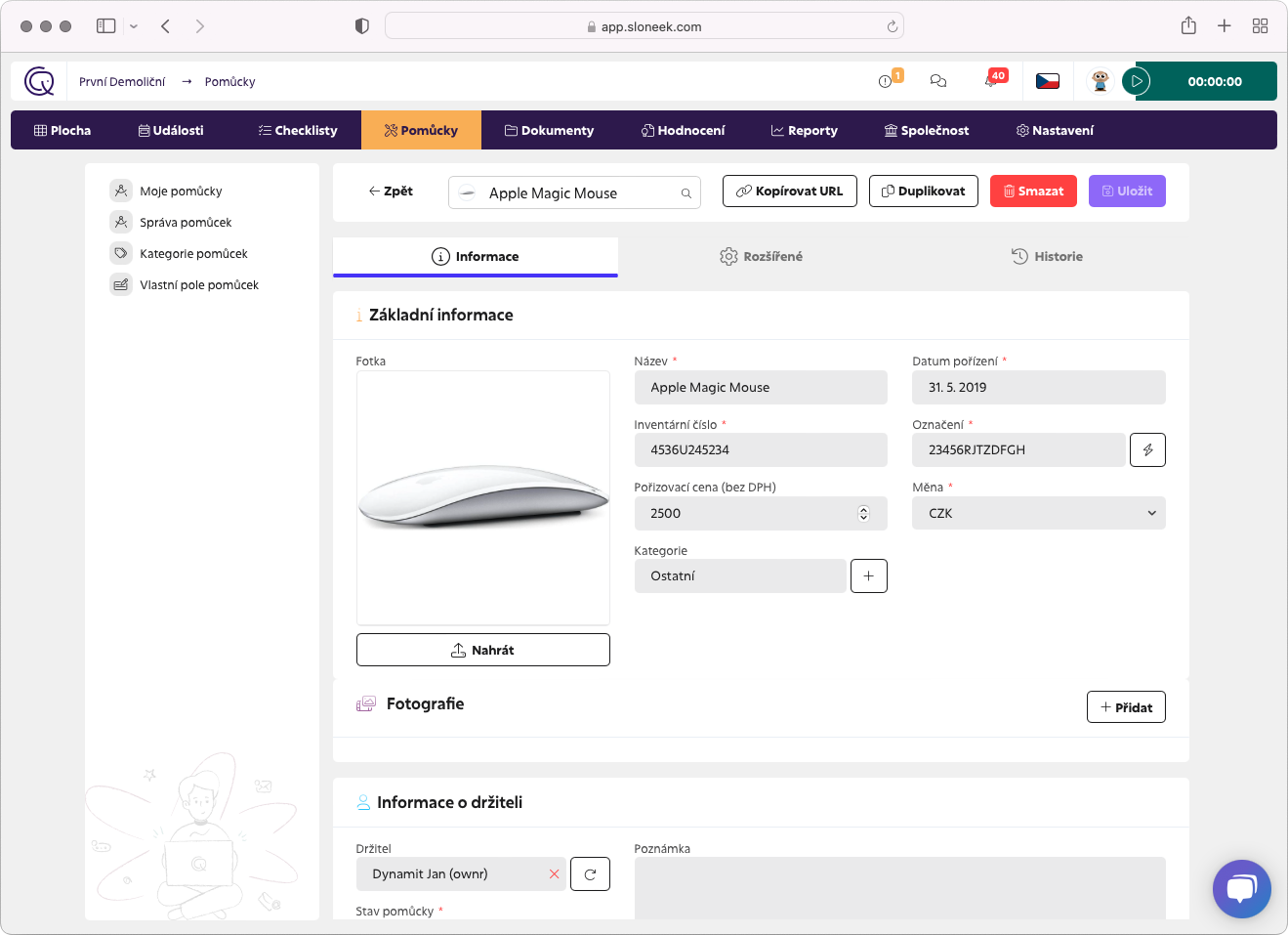The width and height of the screenshot is (1288, 935).
Task: Go to Pomůcky menu
Action: [421, 130]
